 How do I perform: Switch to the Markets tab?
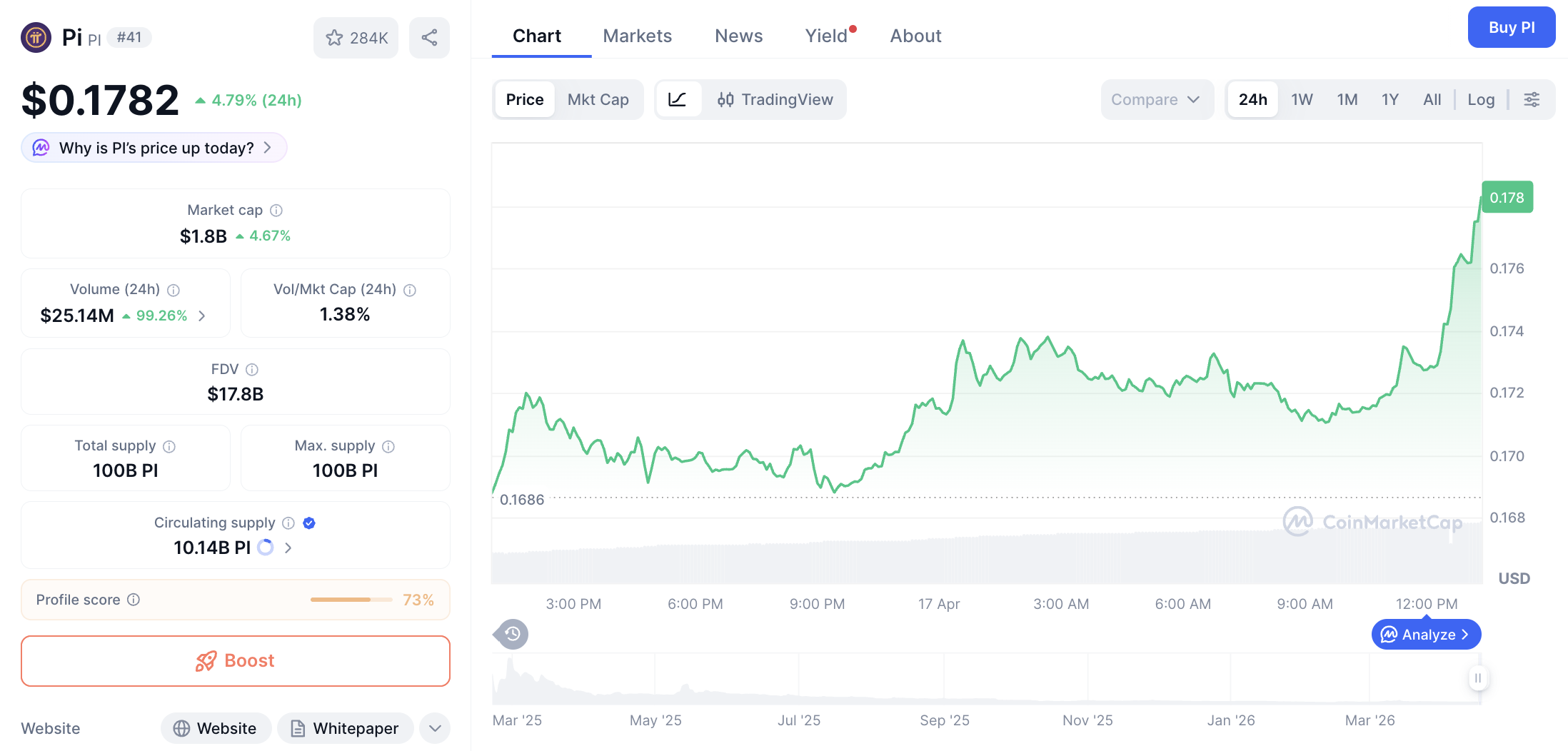(x=637, y=36)
